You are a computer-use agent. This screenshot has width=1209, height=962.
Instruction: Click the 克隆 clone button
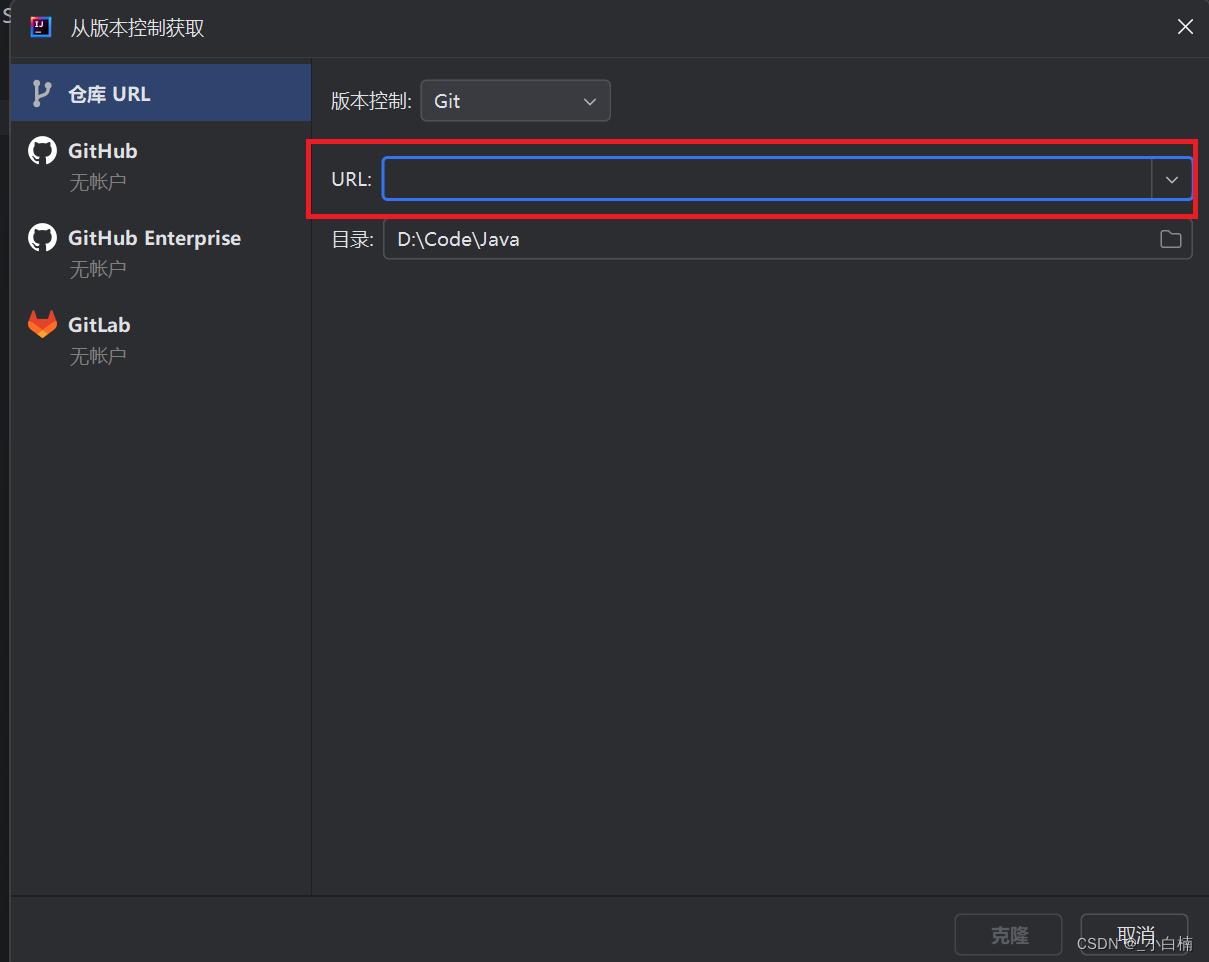tap(1009, 935)
